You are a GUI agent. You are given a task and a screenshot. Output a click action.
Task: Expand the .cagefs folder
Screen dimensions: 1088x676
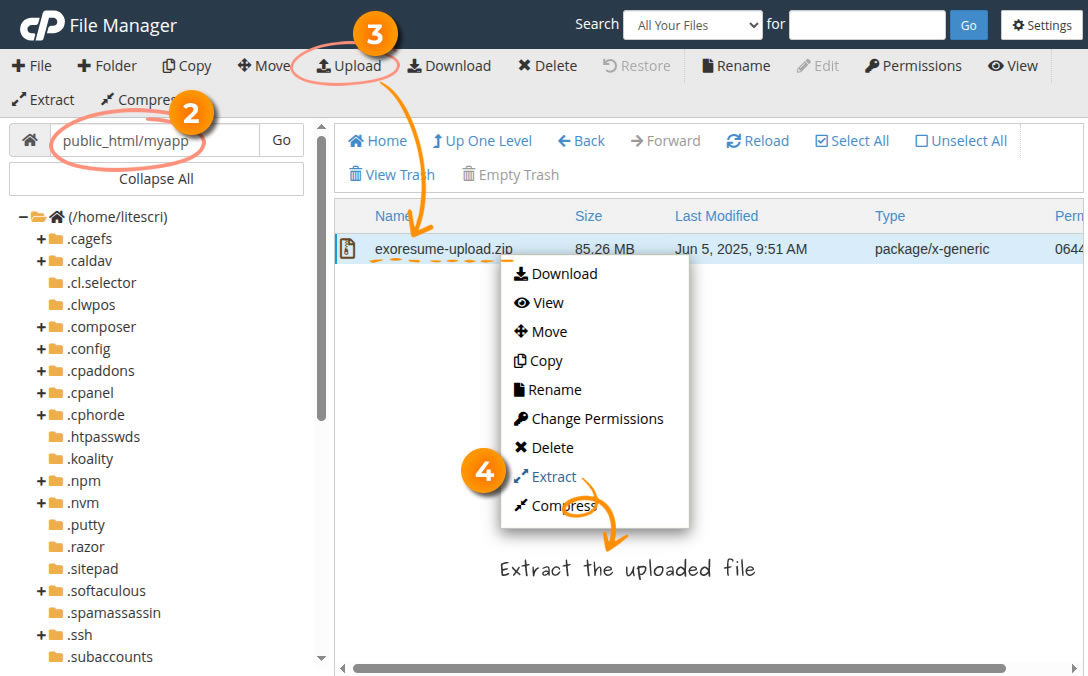point(41,239)
